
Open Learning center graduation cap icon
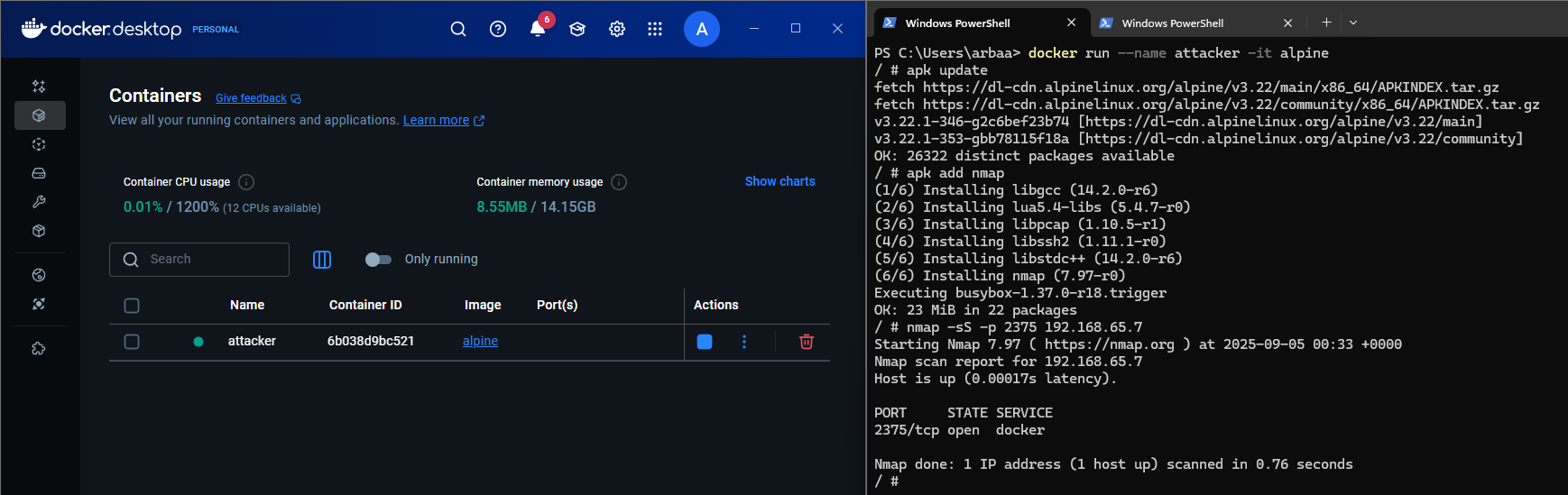(x=577, y=29)
